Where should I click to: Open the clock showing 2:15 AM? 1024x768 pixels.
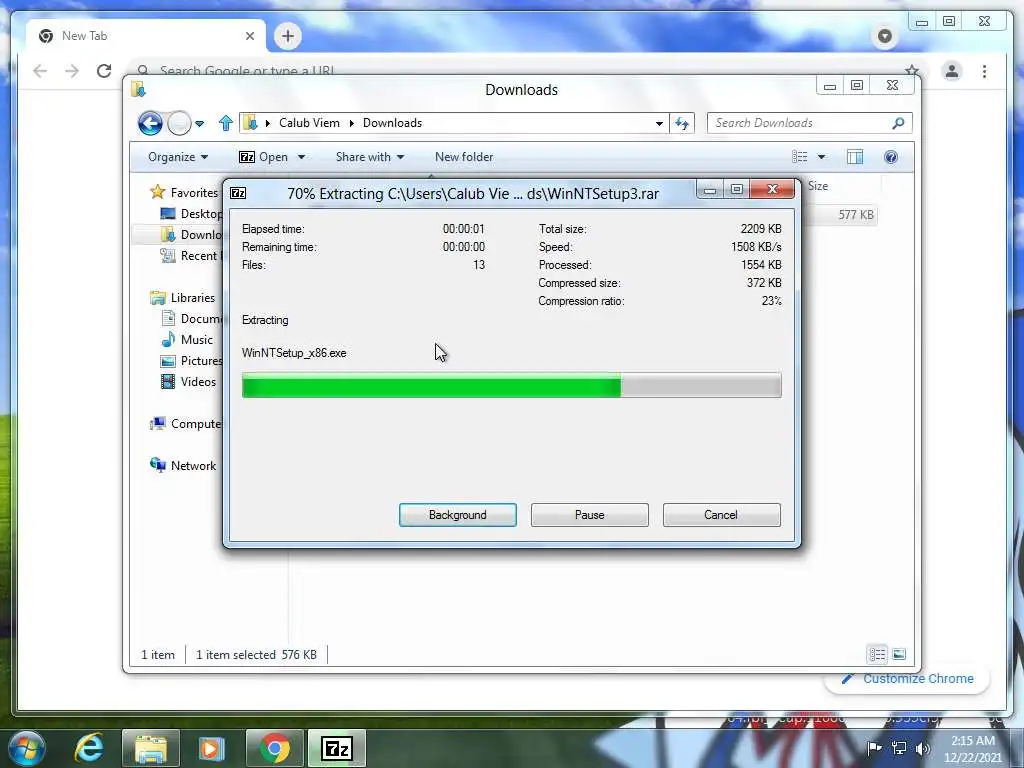(x=973, y=749)
